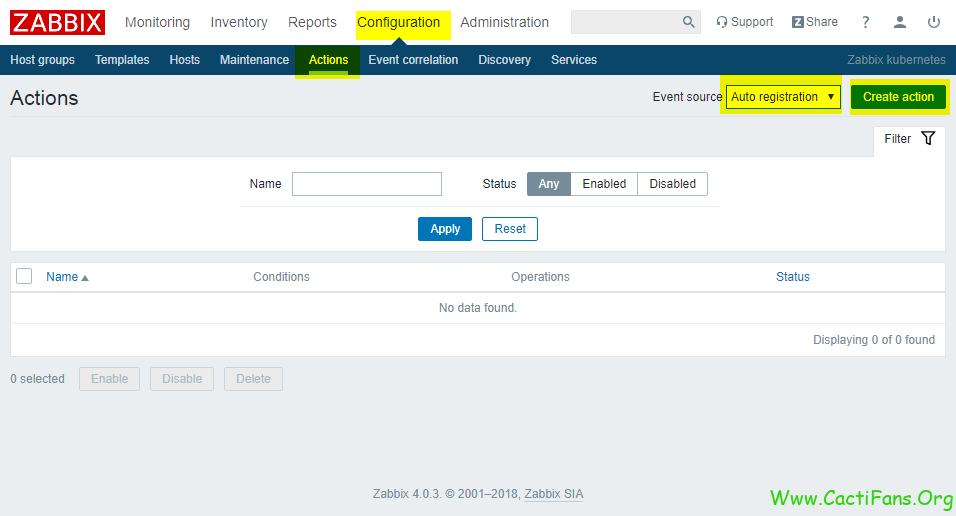The image size is (956, 516).
Task: Go to Event correlation submenu
Action: pos(413,60)
